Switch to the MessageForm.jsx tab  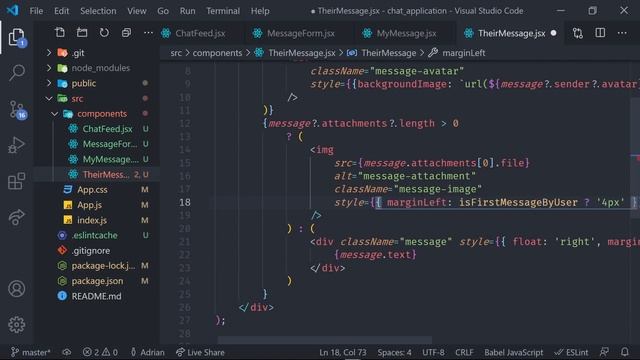click(x=300, y=33)
